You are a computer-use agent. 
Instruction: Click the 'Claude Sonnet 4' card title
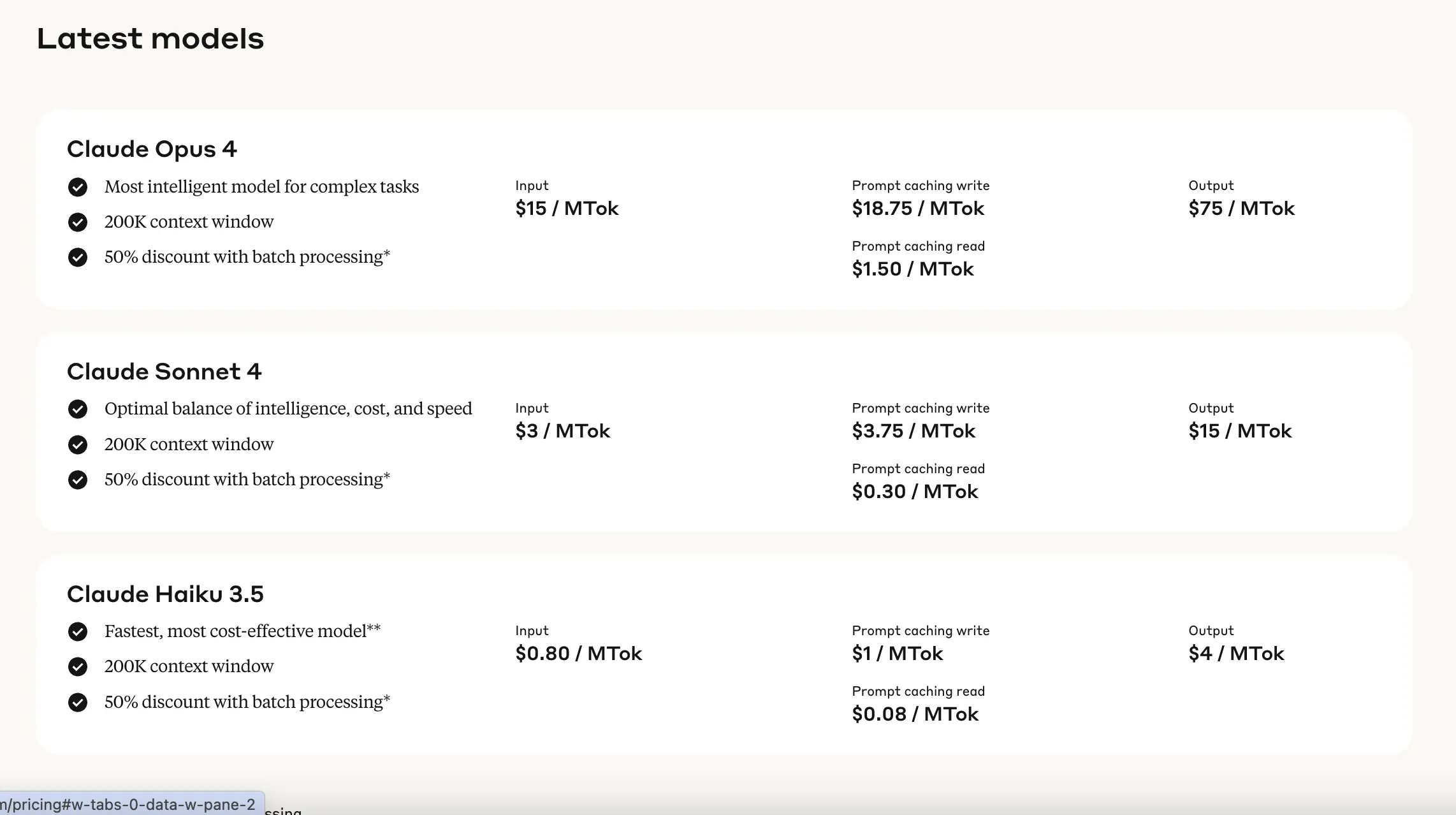[164, 371]
